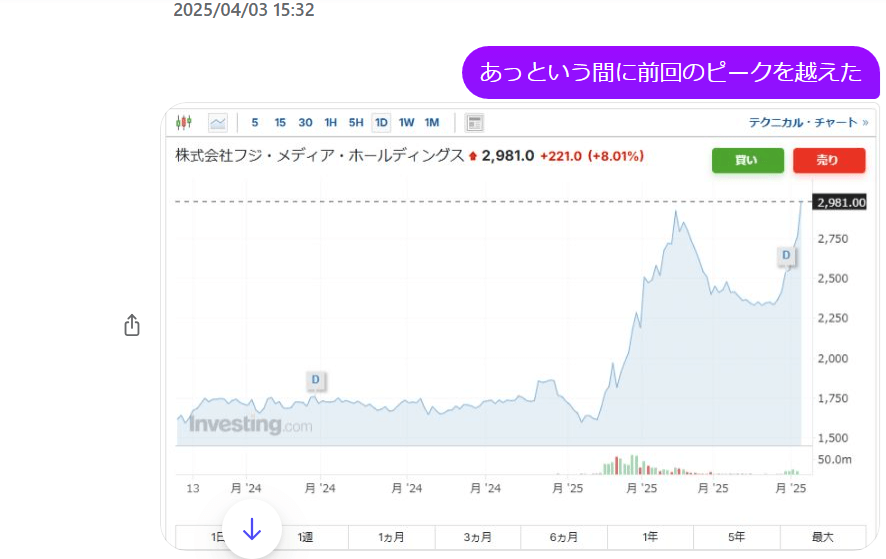Click the red 売り sell button
The width and height of the screenshot is (886, 559).
click(x=828, y=160)
